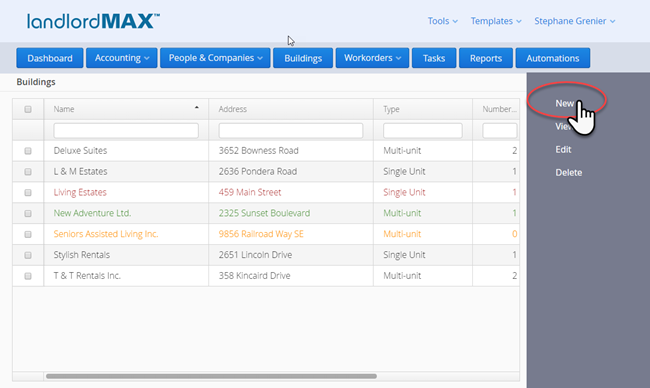Check the Deluxe Suites row checkbox
The image size is (650, 388).
28,151
